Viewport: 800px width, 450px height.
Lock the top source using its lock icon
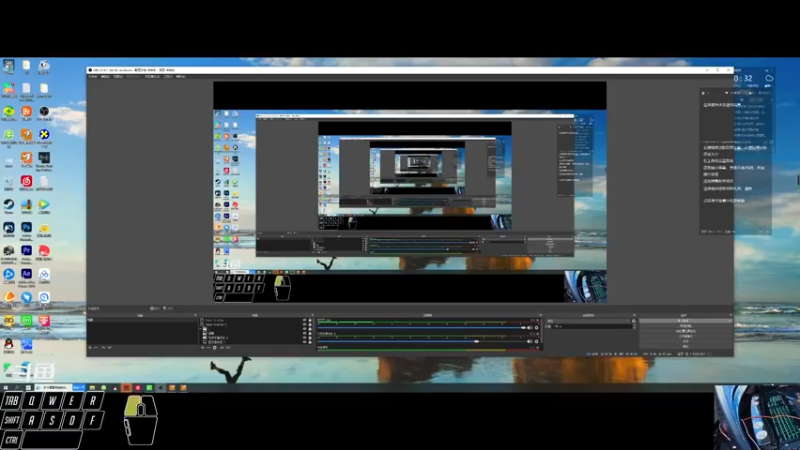[x=310, y=320]
